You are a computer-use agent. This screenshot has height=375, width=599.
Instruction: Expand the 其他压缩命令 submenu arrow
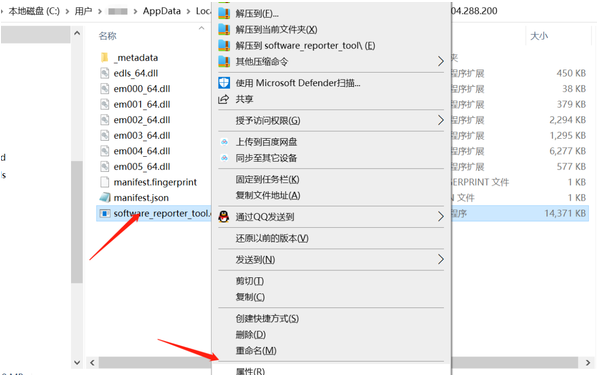pyautogui.click(x=440, y=61)
